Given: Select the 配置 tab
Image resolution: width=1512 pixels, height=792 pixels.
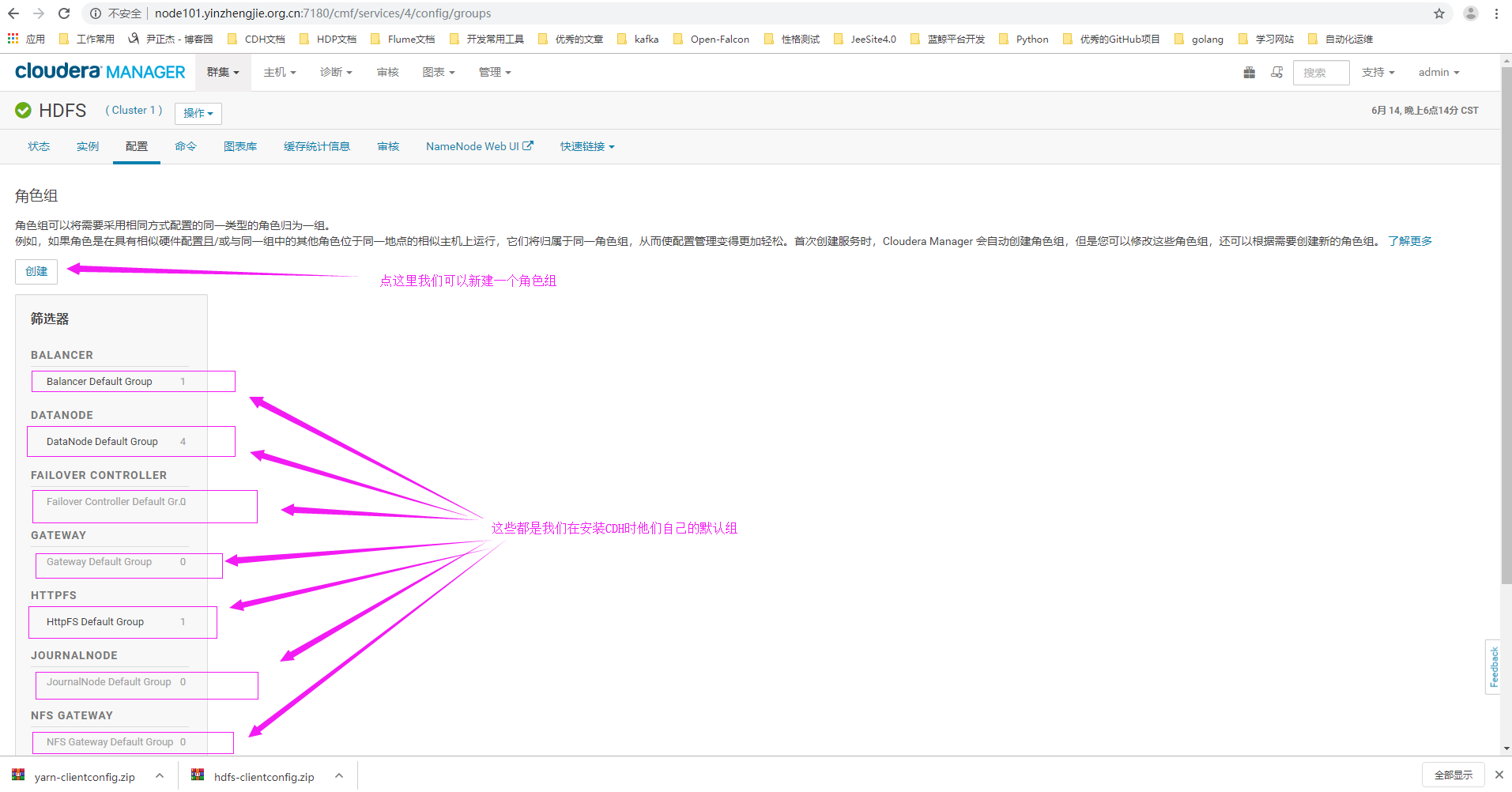Looking at the screenshot, I should [137, 146].
